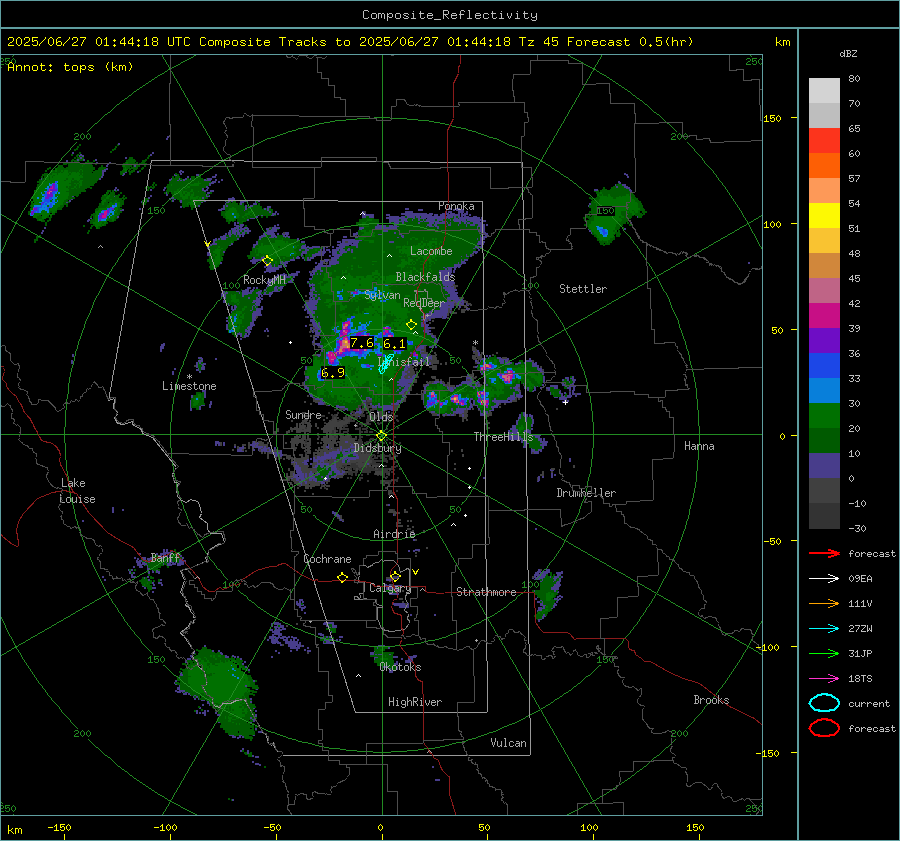
Task: Click the Banff town label
Action: point(165,557)
